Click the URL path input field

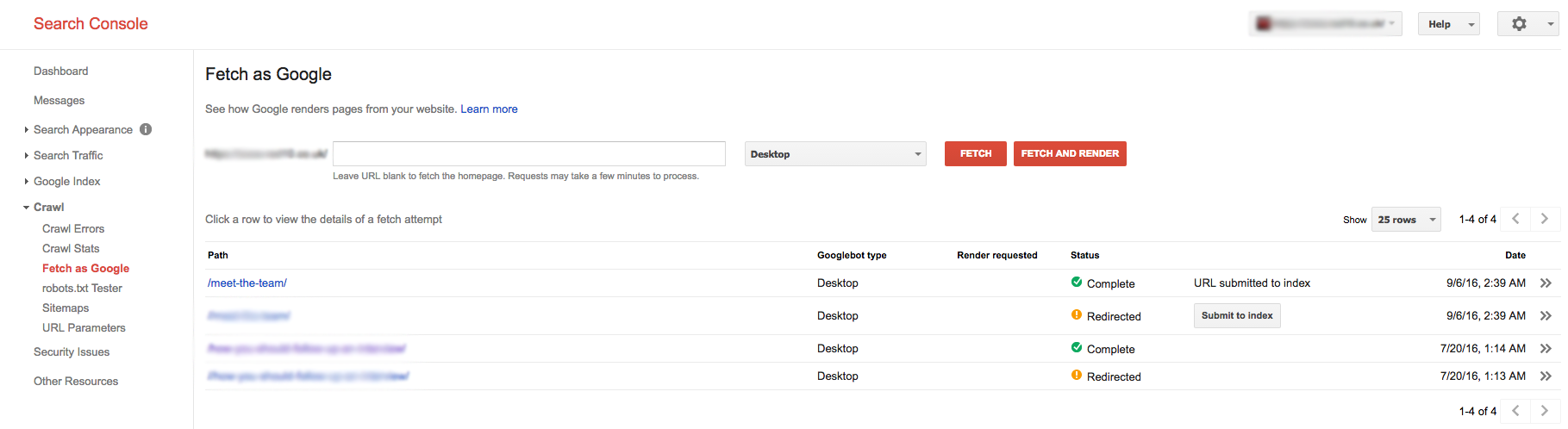coord(528,153)
